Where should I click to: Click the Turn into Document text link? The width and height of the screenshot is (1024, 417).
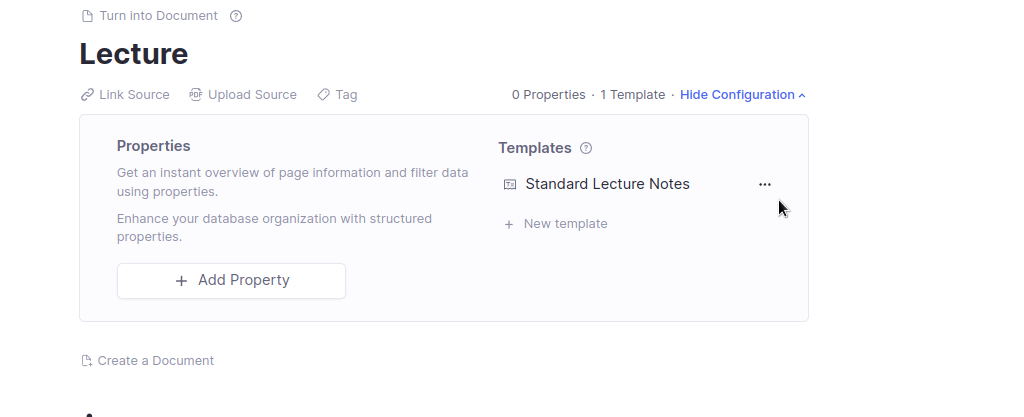(158, 16)
